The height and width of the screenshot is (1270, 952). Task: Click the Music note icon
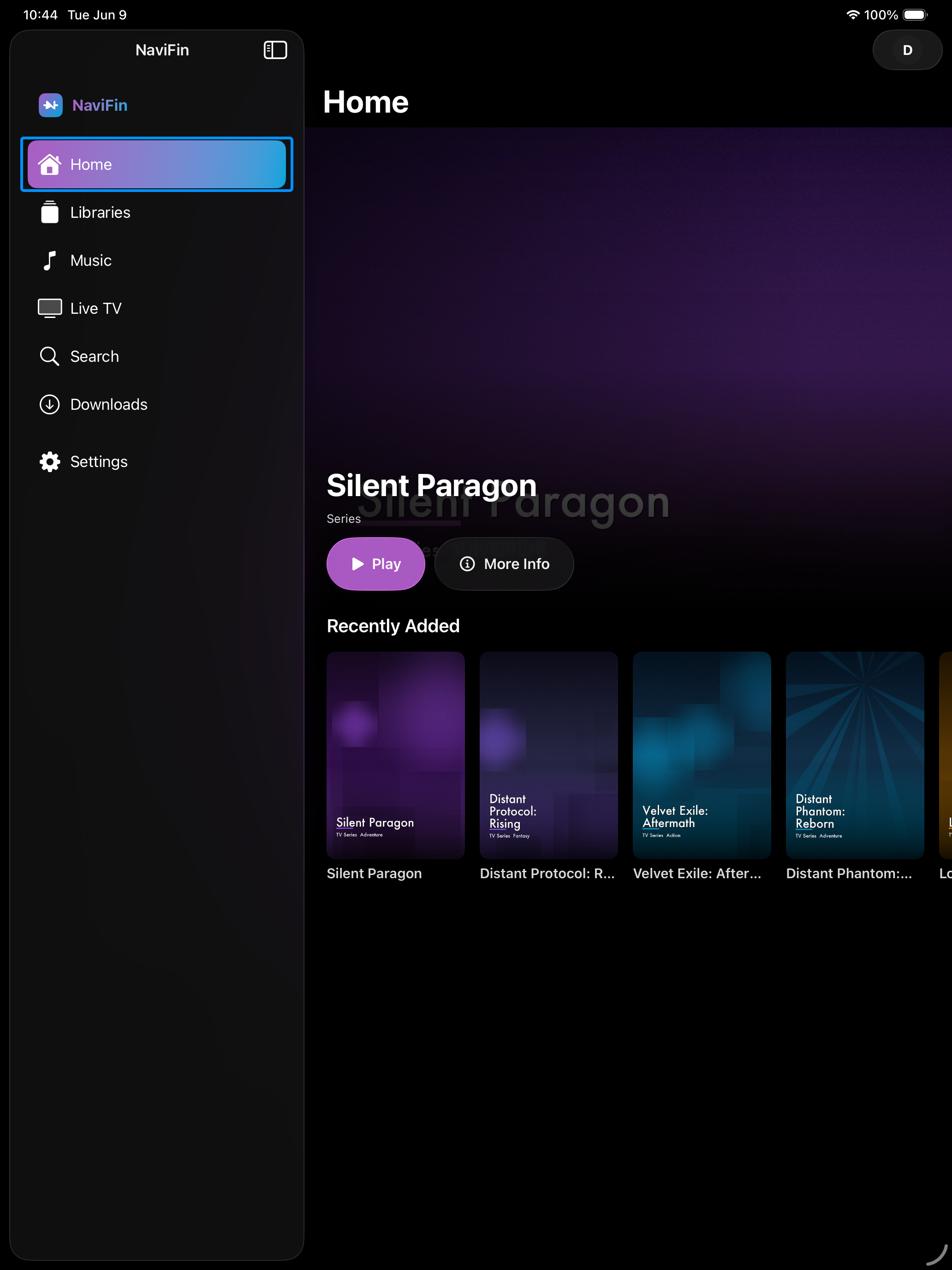point(50,260)
